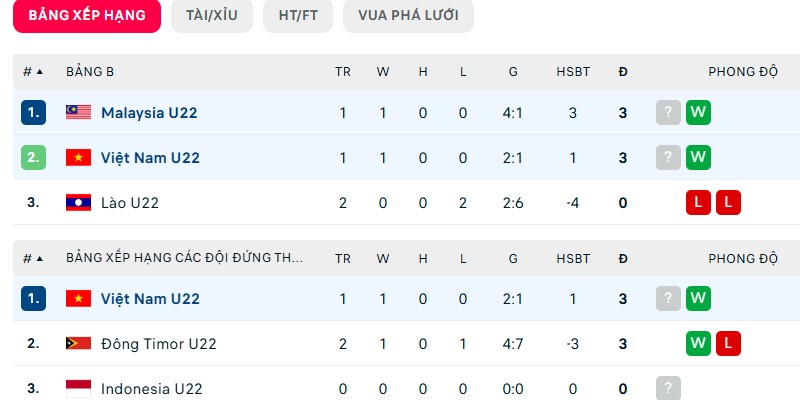Viewport: 800px width, 400px height.
Task: Click the Indonesia flag icon
Action: (78, 388)
